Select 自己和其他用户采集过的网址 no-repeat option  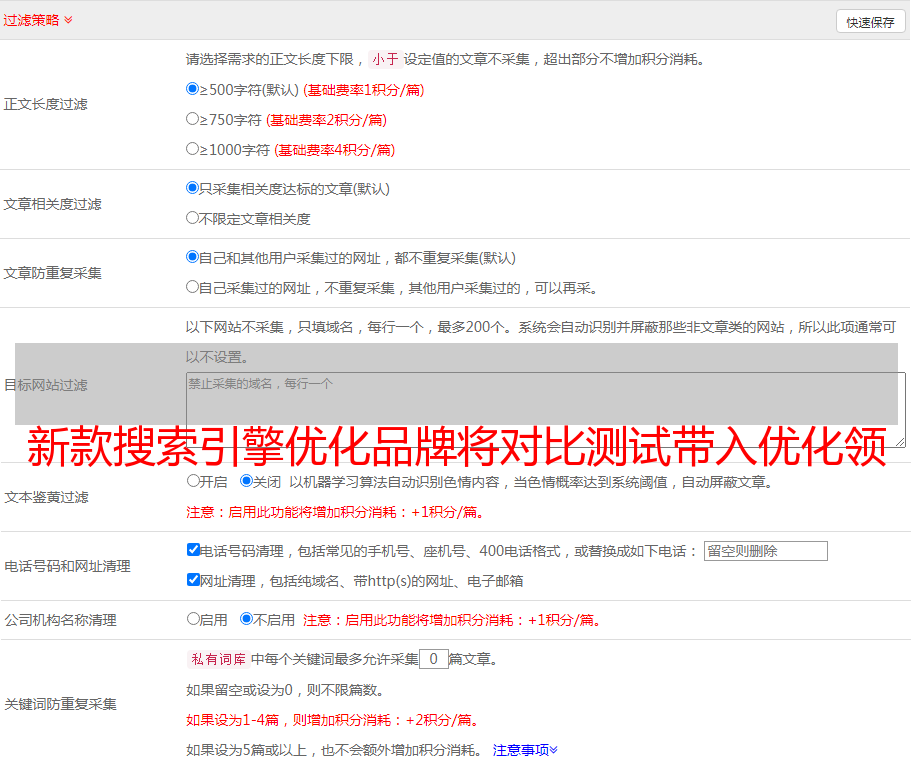tap(193, 257)
